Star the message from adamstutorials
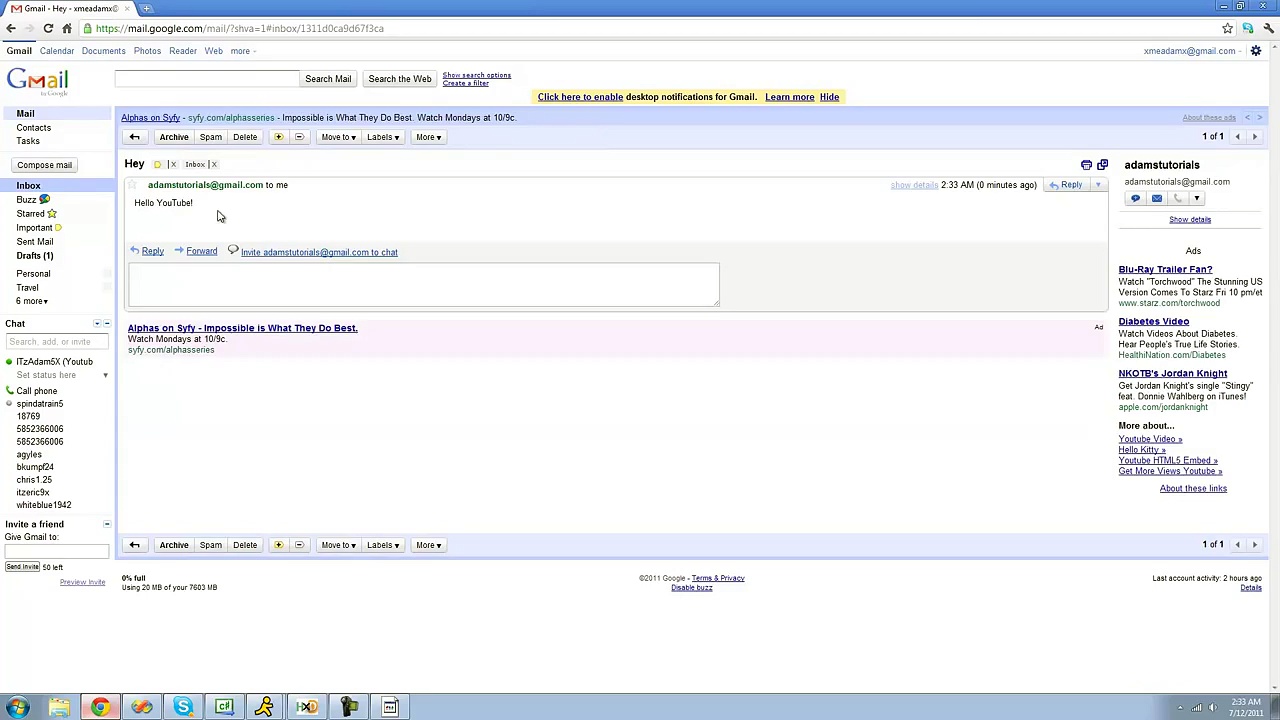 pyautogui.click(x=132, y=185)
